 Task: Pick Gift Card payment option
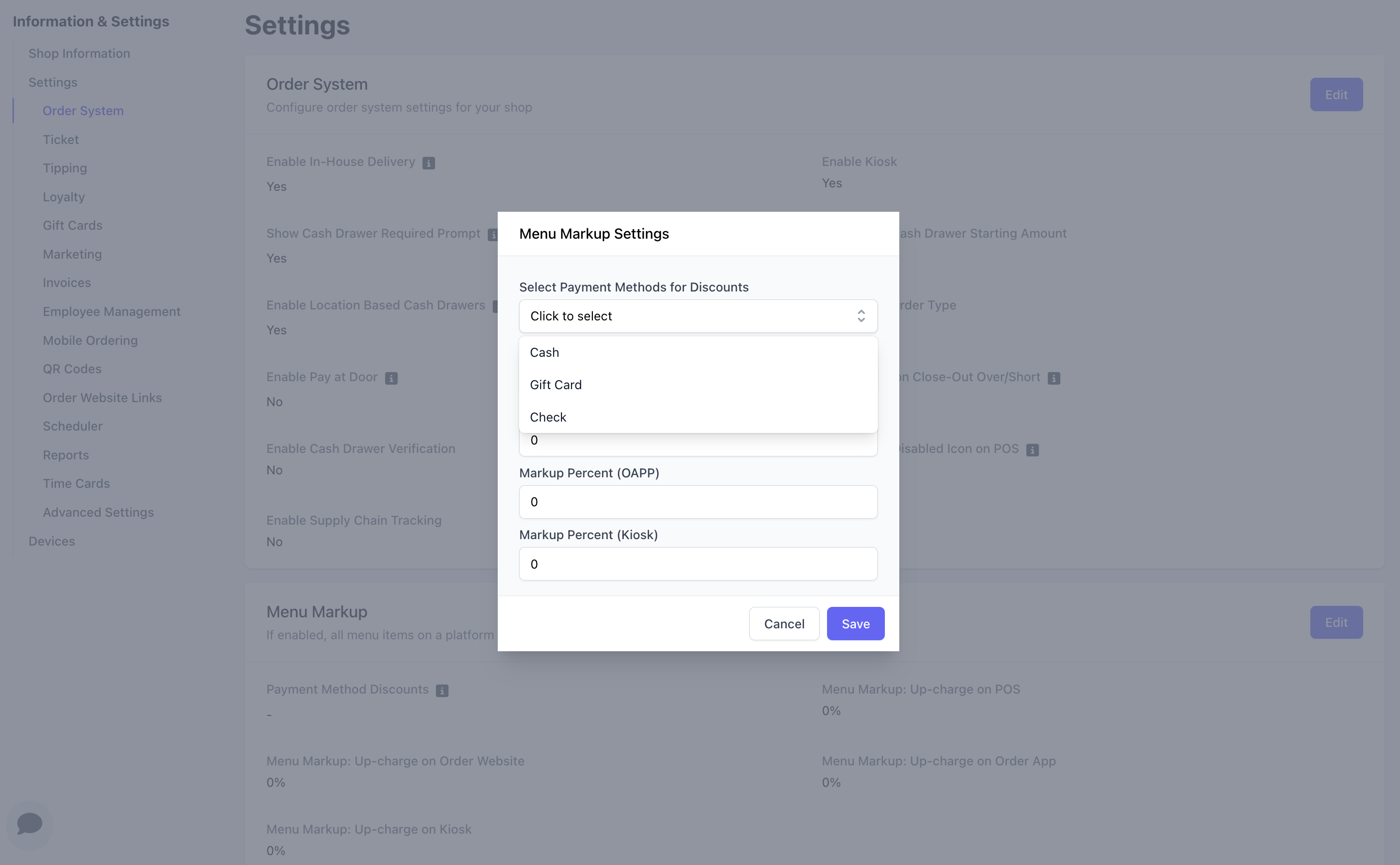pyautogui.click(x=556, y=385)
